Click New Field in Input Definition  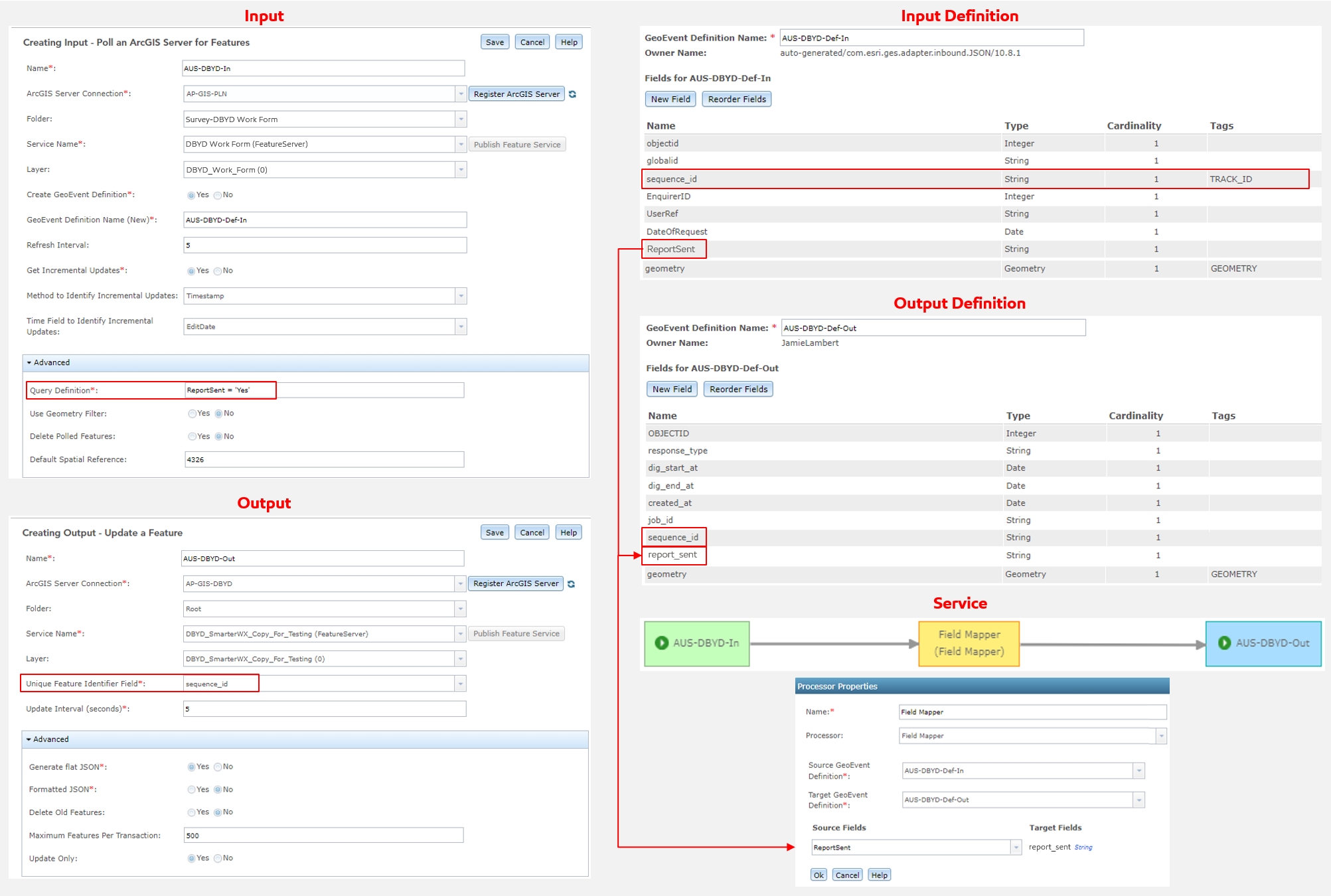pyautogui.click(x=670, y=99)
